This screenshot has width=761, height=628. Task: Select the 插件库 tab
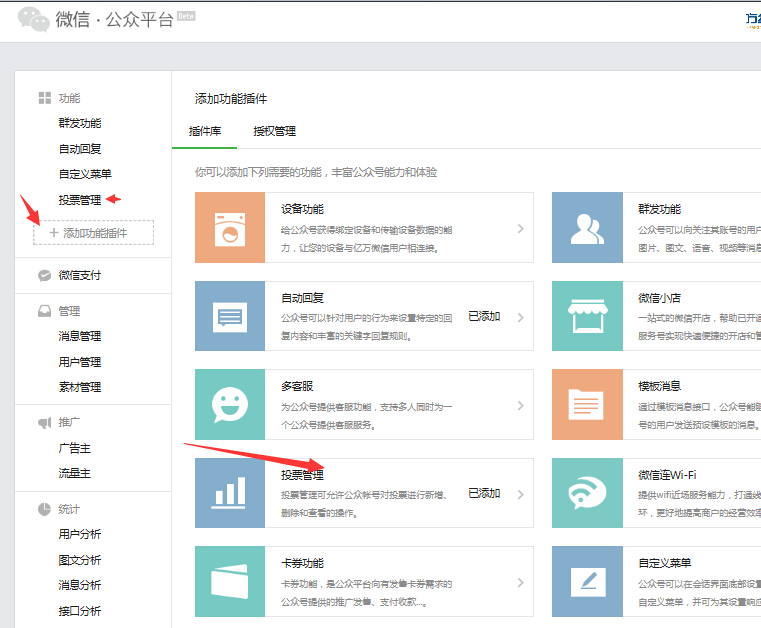[205, 131]
